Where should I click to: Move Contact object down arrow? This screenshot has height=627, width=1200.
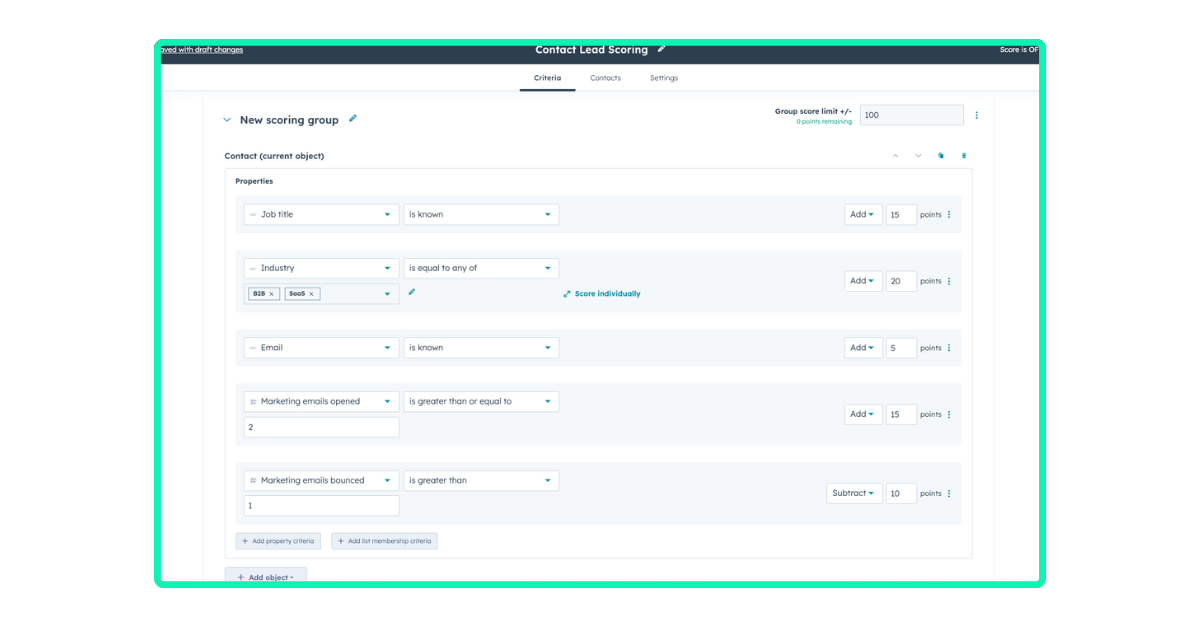click(x=918, y=156)
